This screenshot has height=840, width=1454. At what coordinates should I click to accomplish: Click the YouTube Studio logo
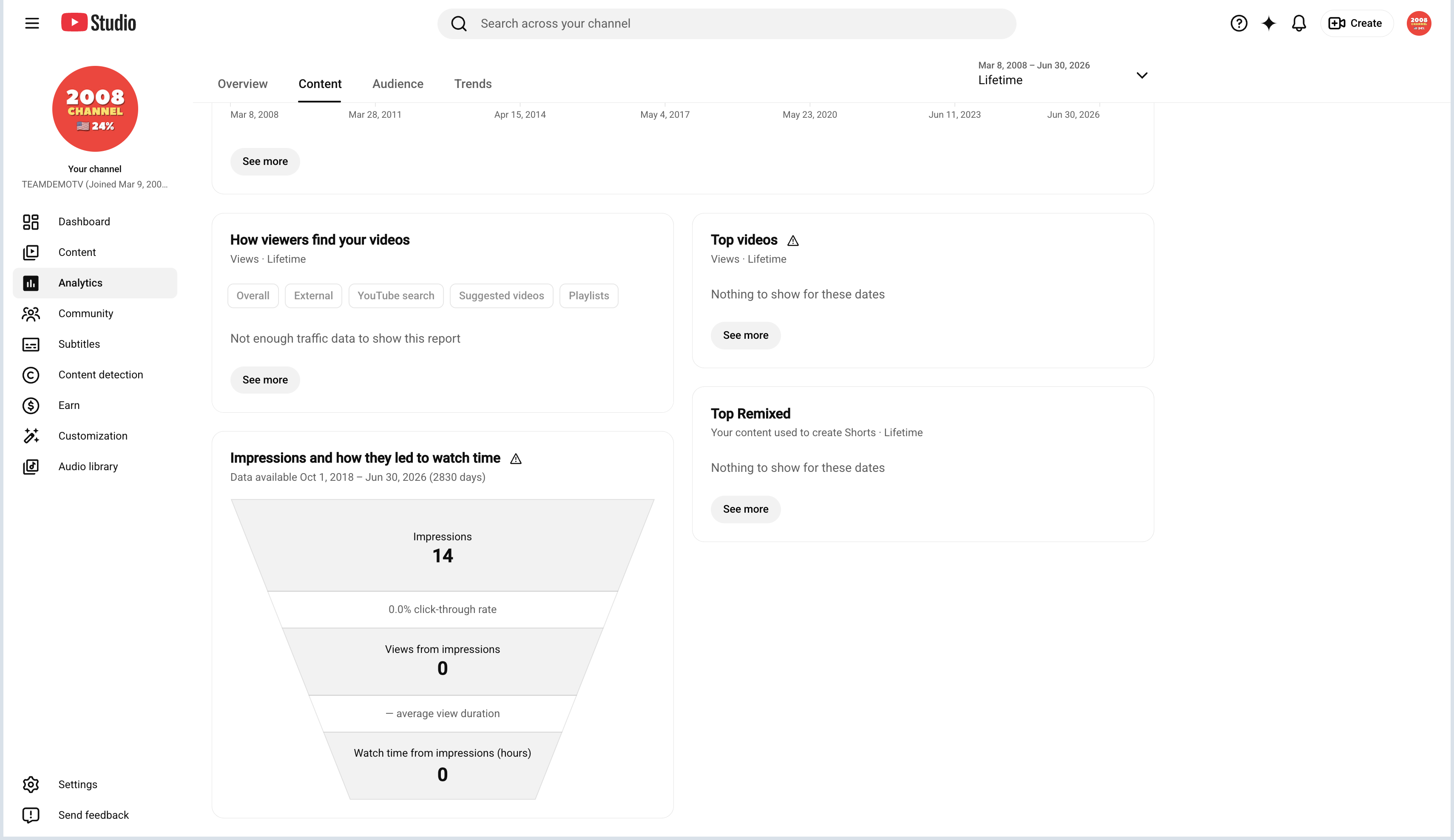tap(99, 23)
